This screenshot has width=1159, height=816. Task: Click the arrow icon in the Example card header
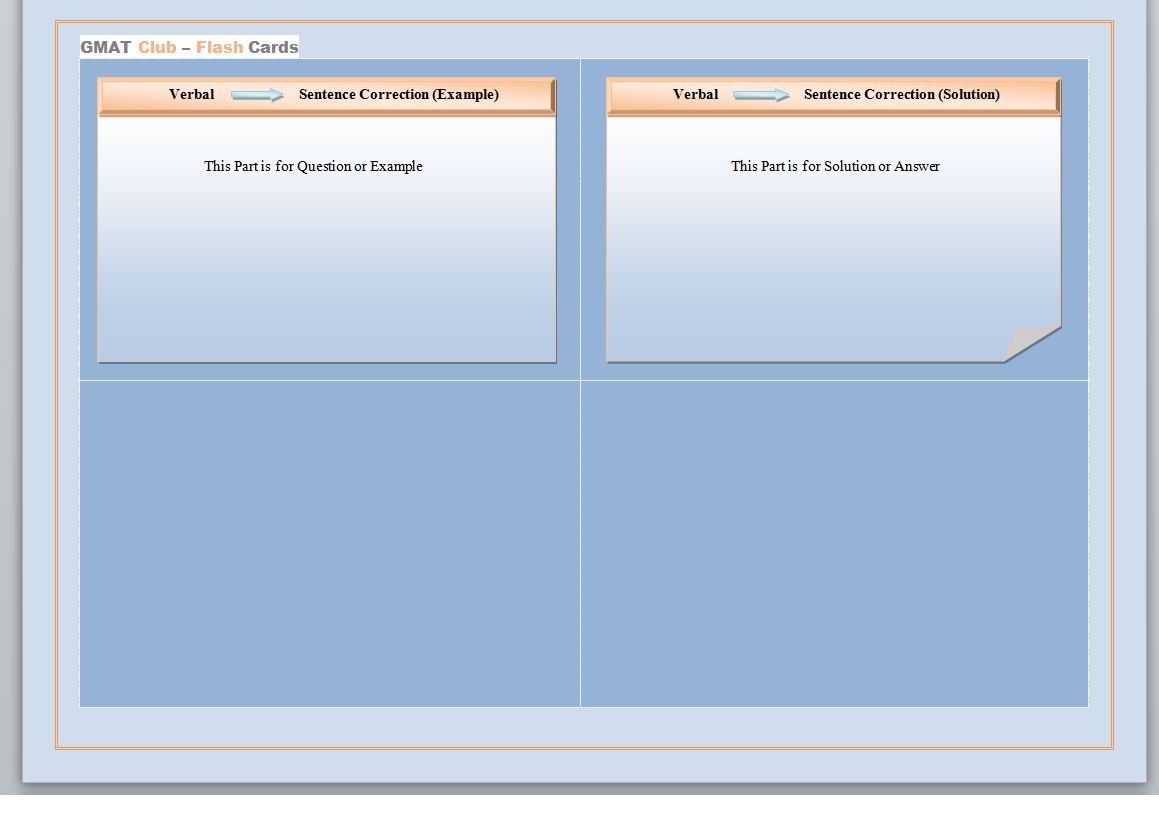tap(257, 95)
